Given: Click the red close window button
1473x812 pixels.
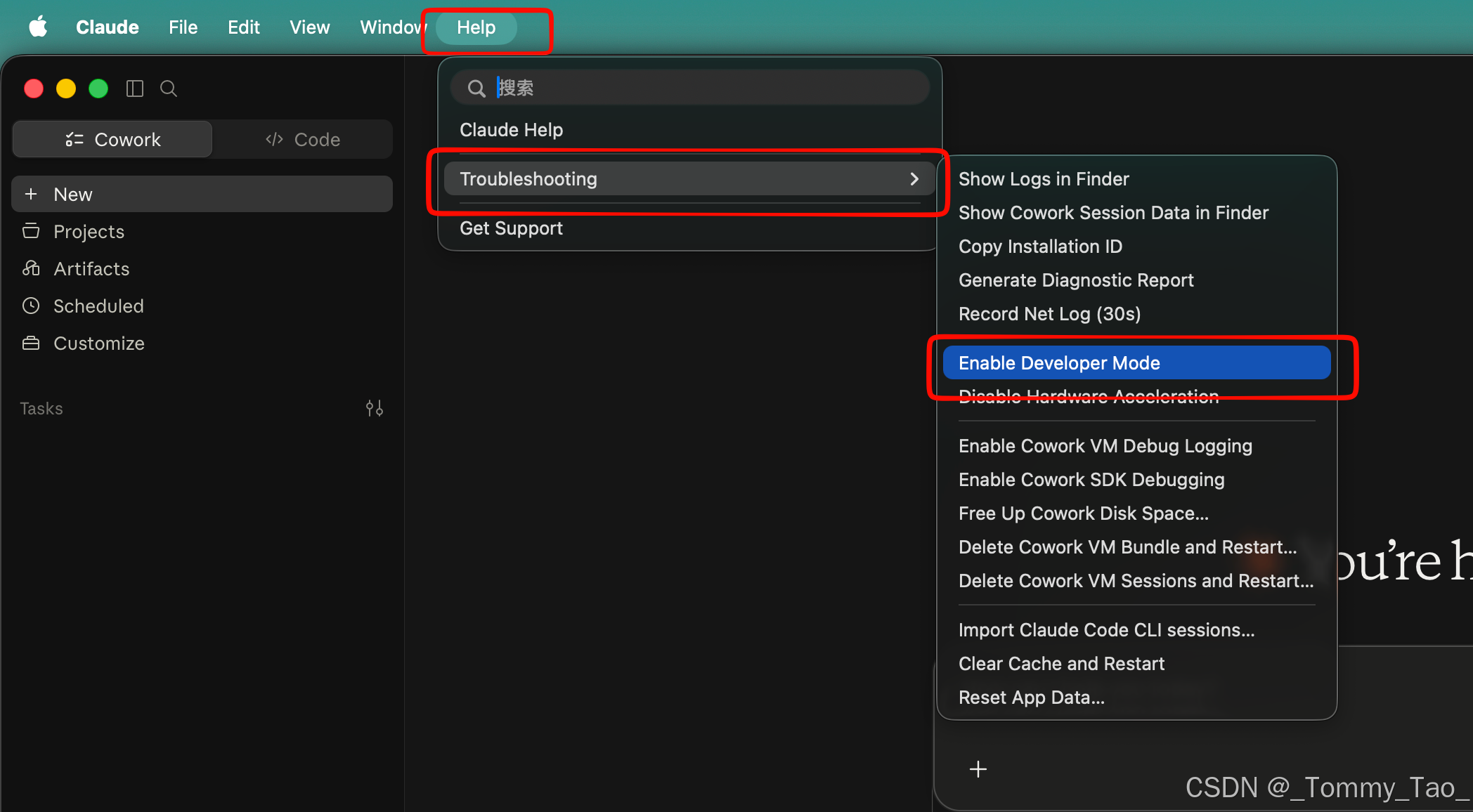Looking at the screenshot, I should (x=34, y=89).
